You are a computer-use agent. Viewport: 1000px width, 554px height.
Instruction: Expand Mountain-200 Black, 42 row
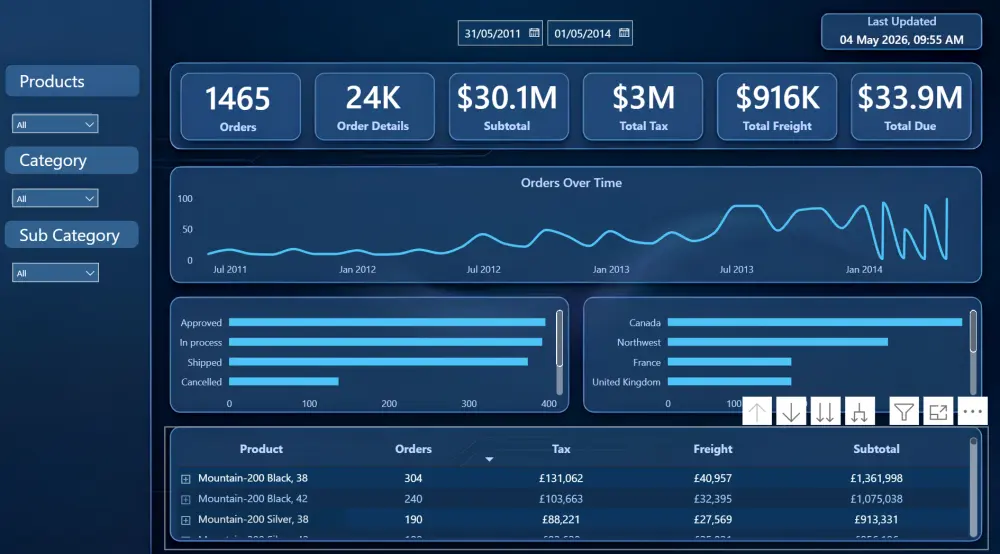pyautogui.click(x=186, y=499)
